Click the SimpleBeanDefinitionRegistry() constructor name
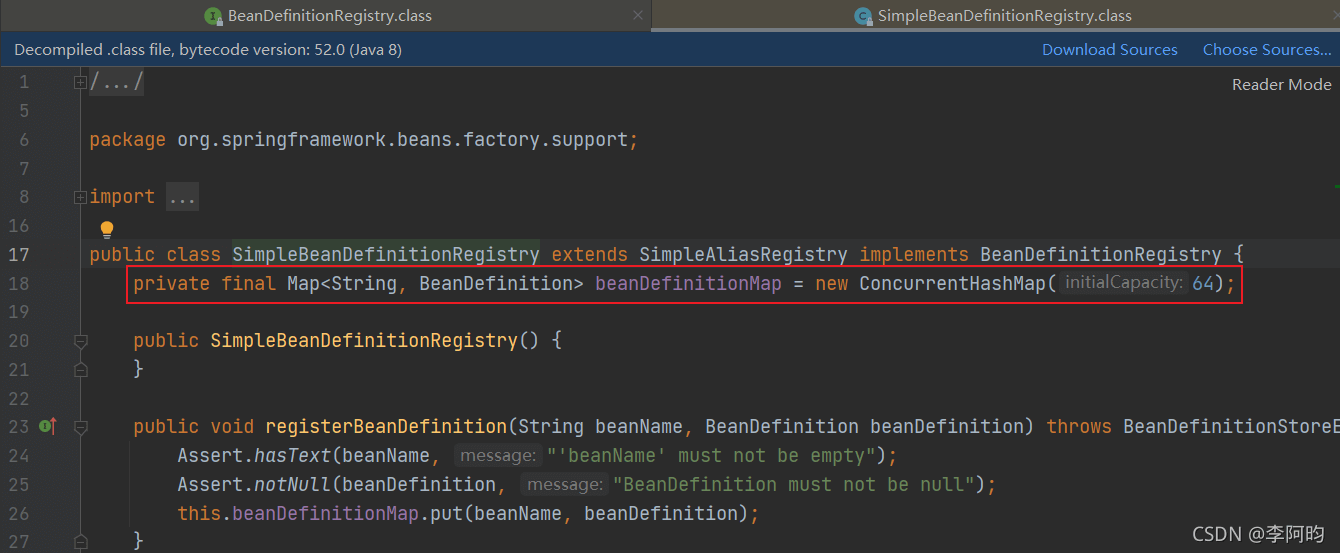 coord(363,341)
